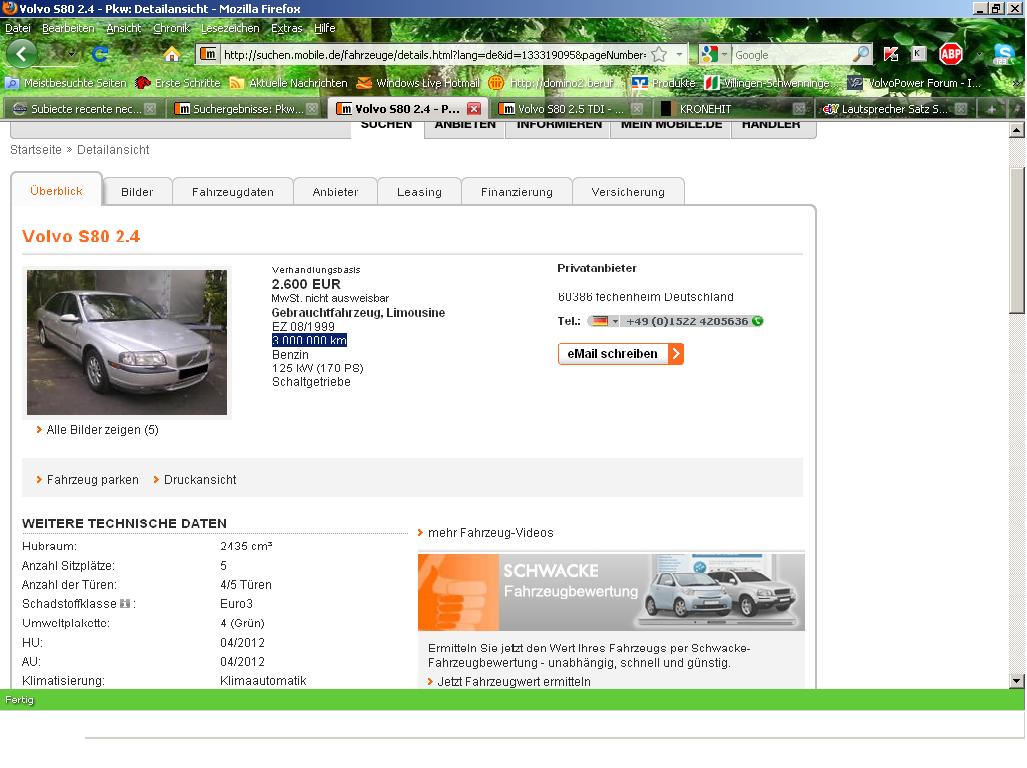1027x768 pixels.
Task: Open the Villingen-Schwenningen bookmark
Action: [770, 83]
